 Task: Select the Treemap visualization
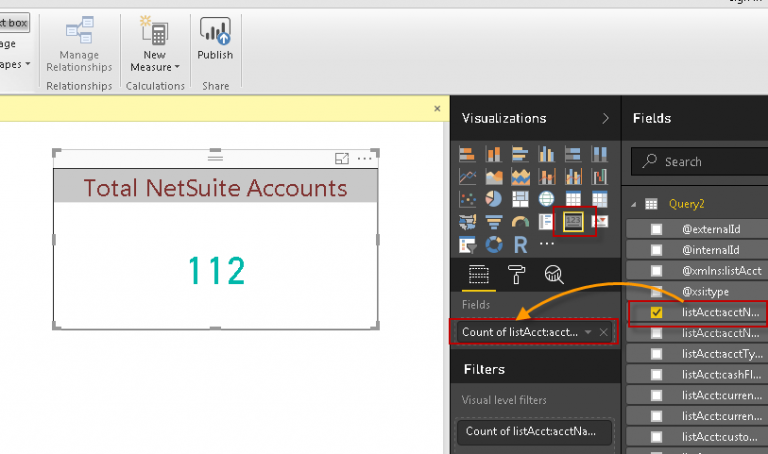coord(520,199)
